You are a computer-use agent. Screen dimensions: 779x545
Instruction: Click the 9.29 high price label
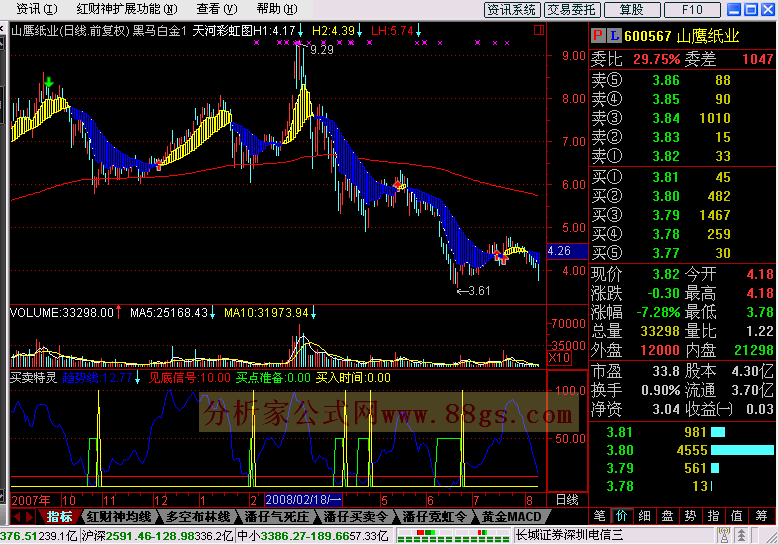click(321, 50)
